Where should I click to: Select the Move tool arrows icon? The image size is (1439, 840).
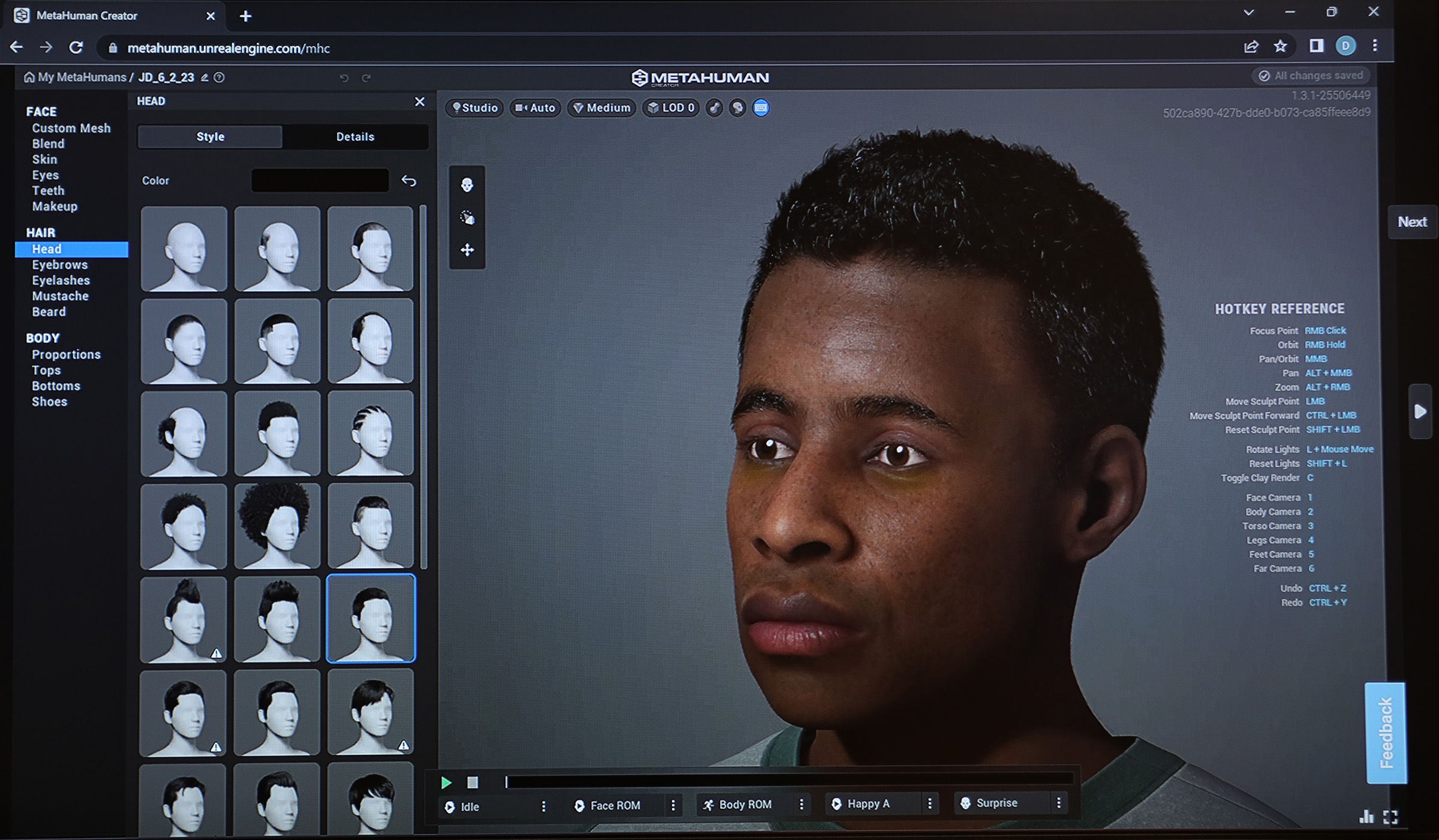(467, 250)
